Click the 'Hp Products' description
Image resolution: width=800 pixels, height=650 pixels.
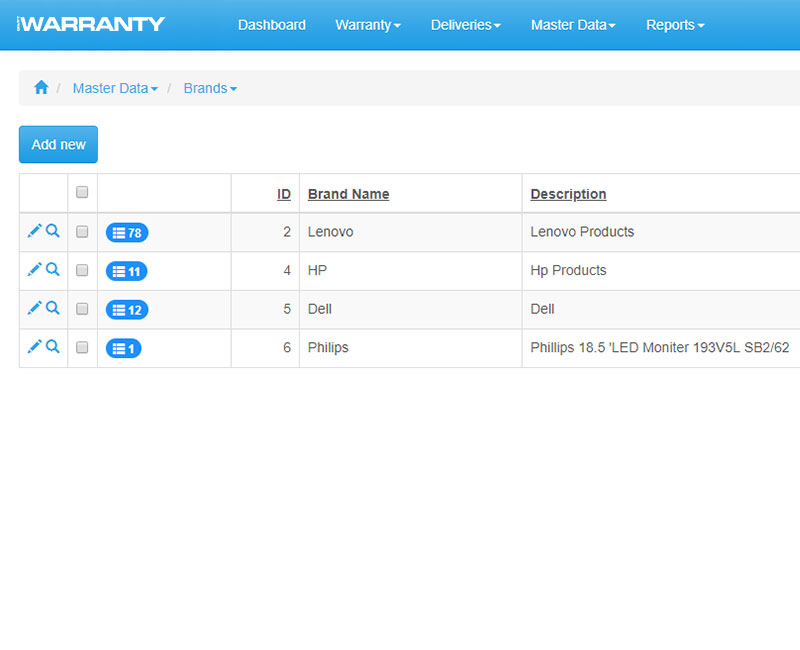coord(568,270)
